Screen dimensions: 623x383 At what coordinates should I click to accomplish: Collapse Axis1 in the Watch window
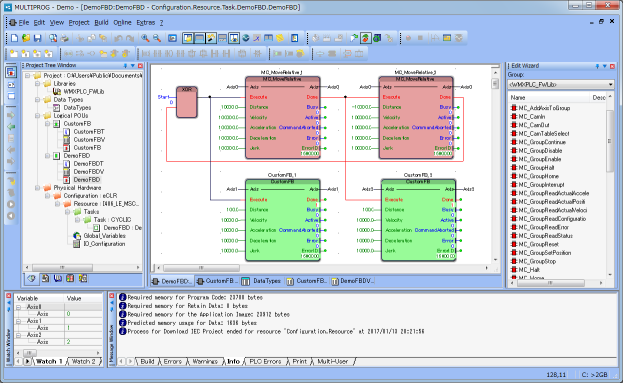pyautogui.click(x=18, y=321)
